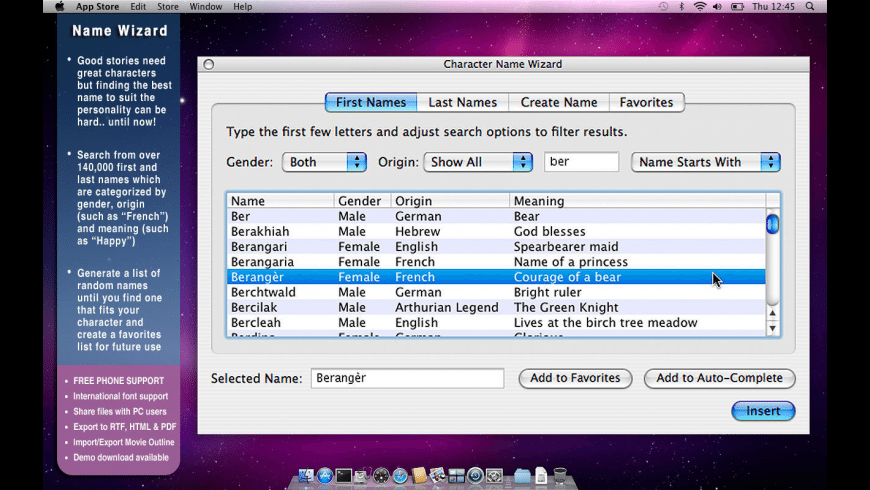The image size is (870, 490).
Task: Switch to the Favorites tab
Action: pyautogui.click(x=646, y=102)
